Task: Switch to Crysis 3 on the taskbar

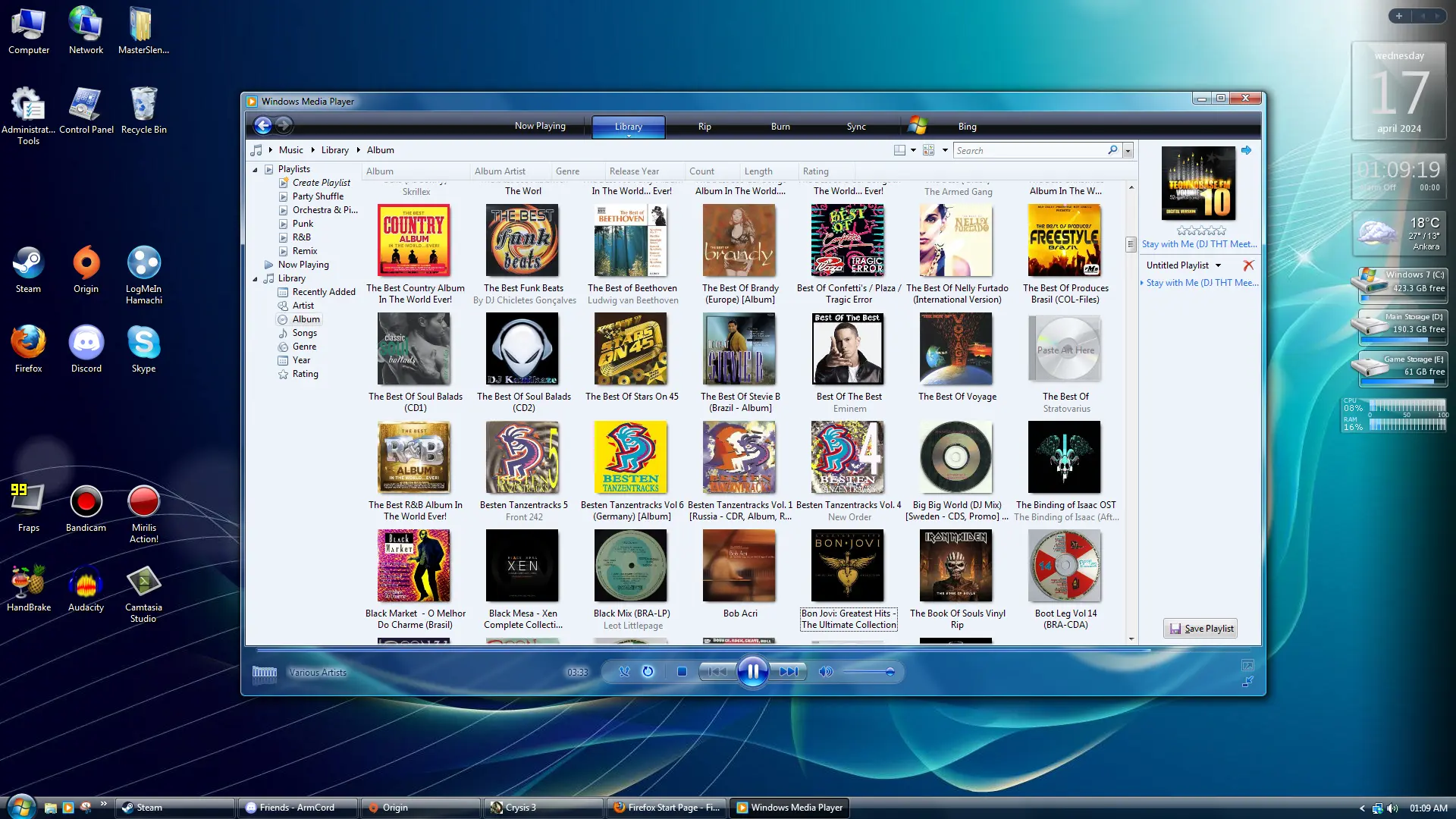Action: [543, 808]
